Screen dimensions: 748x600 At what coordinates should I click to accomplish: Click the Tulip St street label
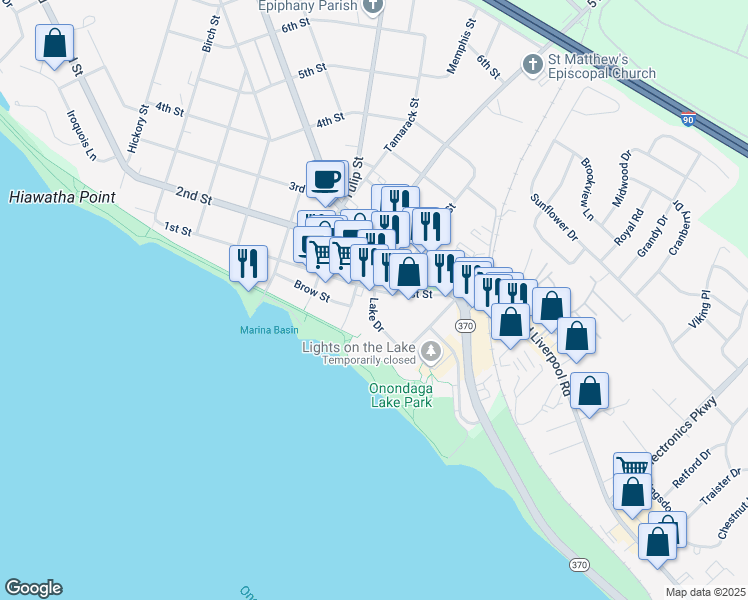[x=355, y=177]
